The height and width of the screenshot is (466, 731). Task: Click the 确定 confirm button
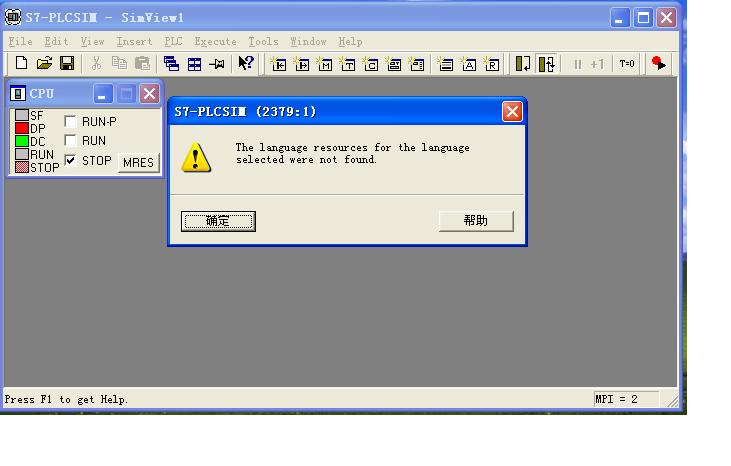218,221
